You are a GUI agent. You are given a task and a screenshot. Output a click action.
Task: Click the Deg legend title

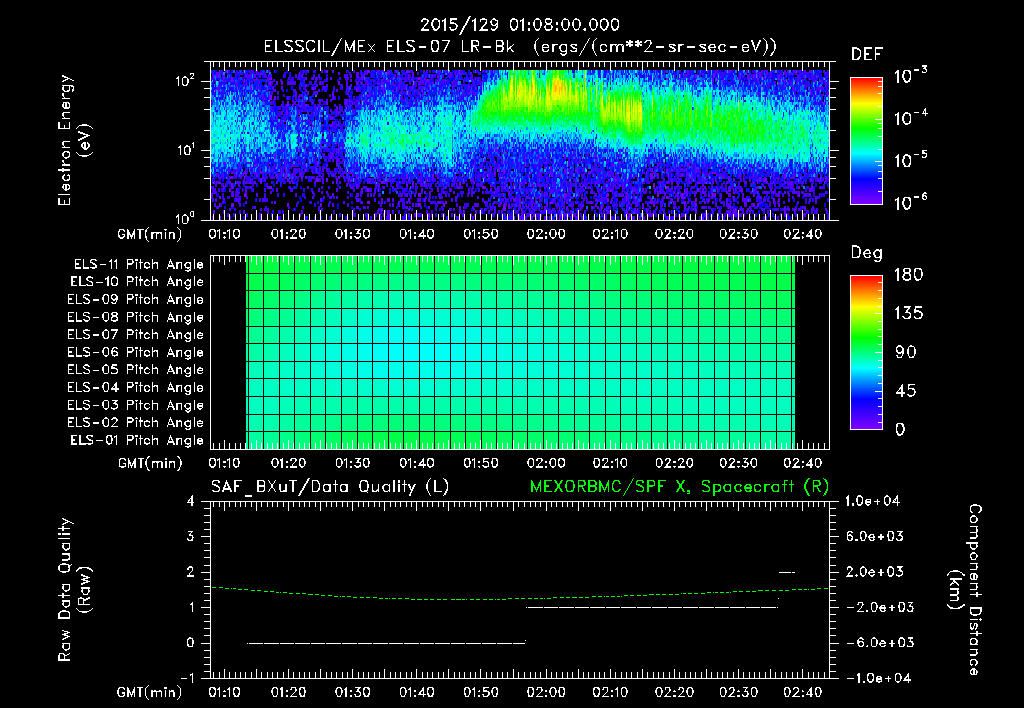[867, 253]
